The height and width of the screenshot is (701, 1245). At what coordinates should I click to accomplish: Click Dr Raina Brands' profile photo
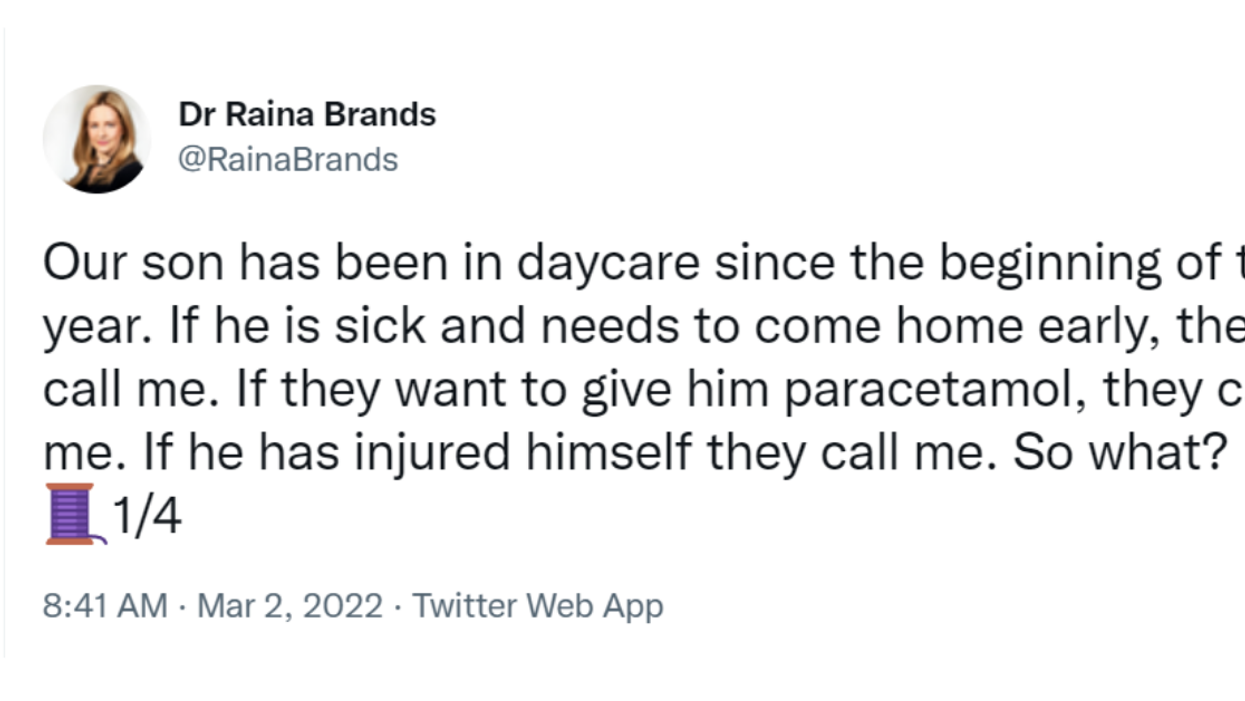(x=96, y=138)
